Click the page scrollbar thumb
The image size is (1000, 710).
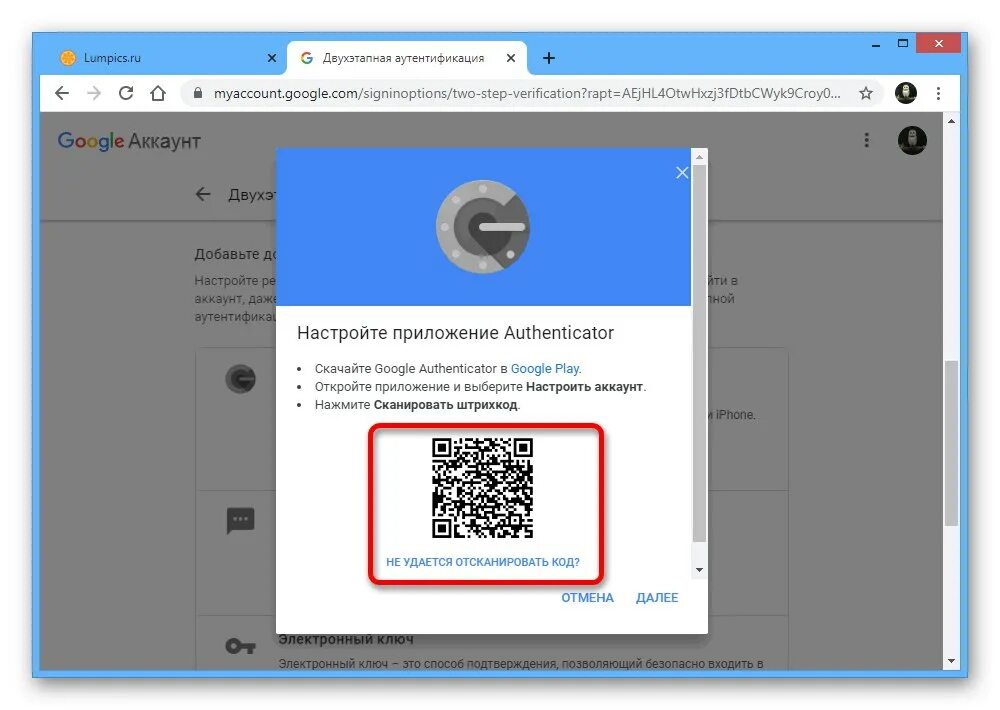[951, 443]
